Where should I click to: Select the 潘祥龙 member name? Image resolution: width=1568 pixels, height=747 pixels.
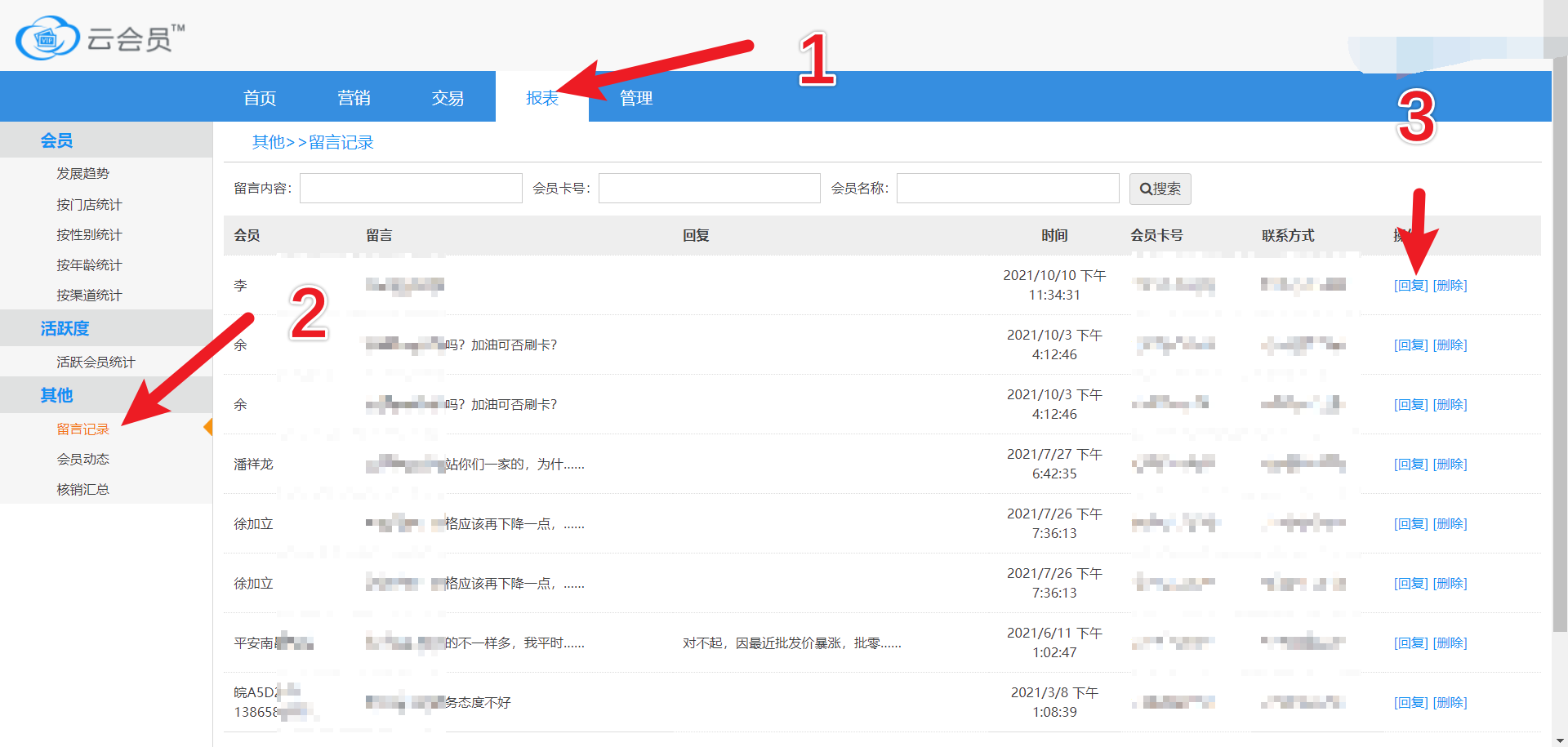[253, 464]
